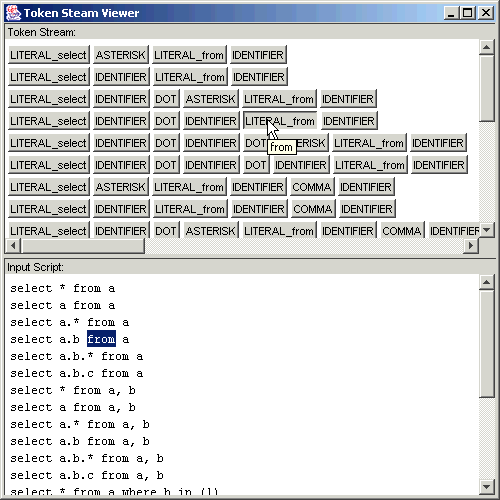Click the token stream vertical scrollbar thumb
This screenshot has width=500, height=500.
click(x=486, y=88)
